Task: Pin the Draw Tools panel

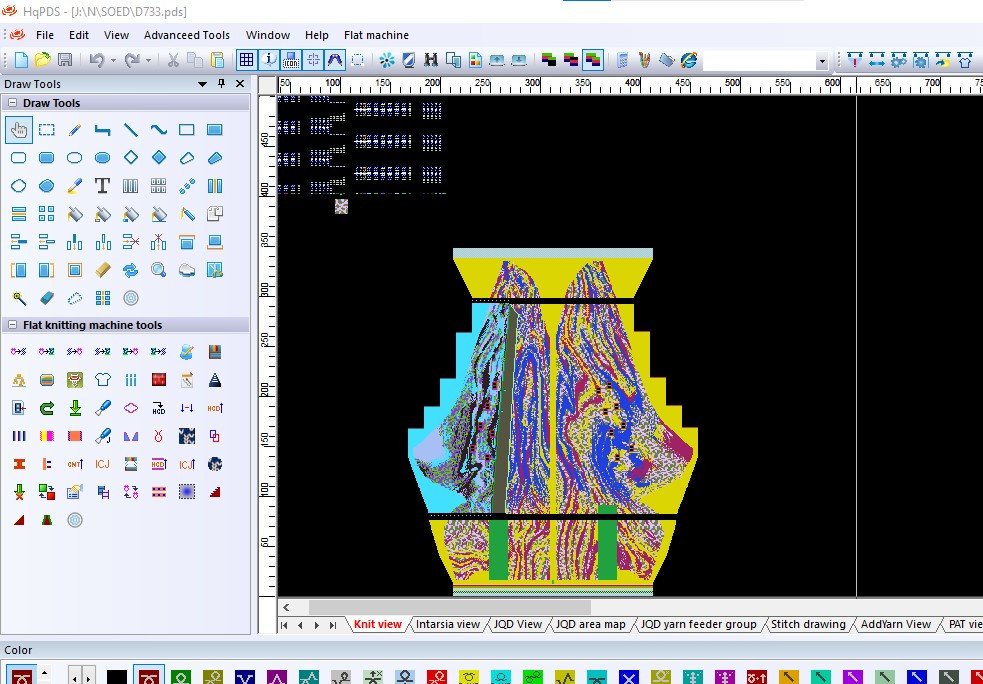Action: click(x=222, y=84)
